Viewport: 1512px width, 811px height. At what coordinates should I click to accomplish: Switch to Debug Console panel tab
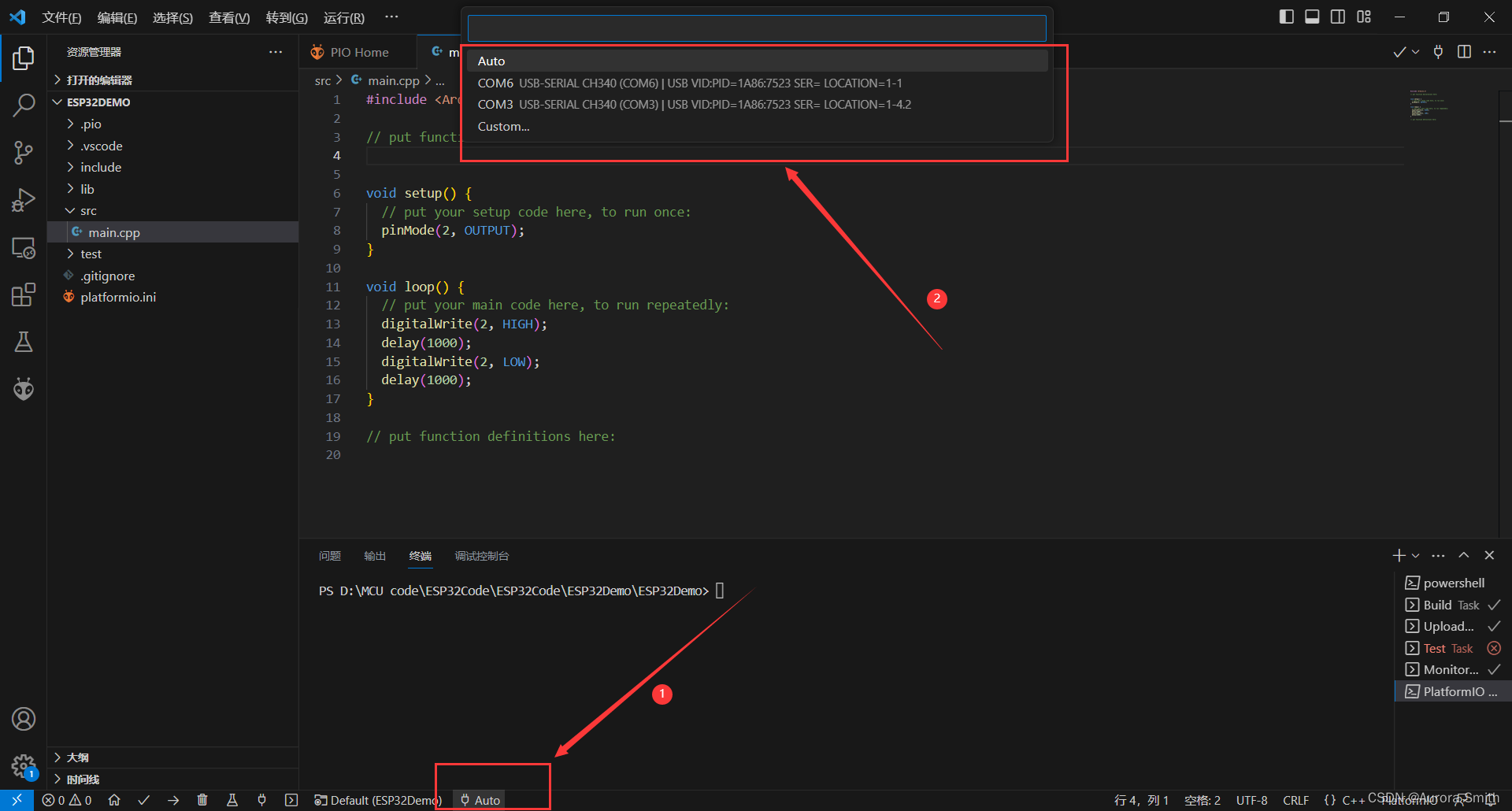coord(482,556)
